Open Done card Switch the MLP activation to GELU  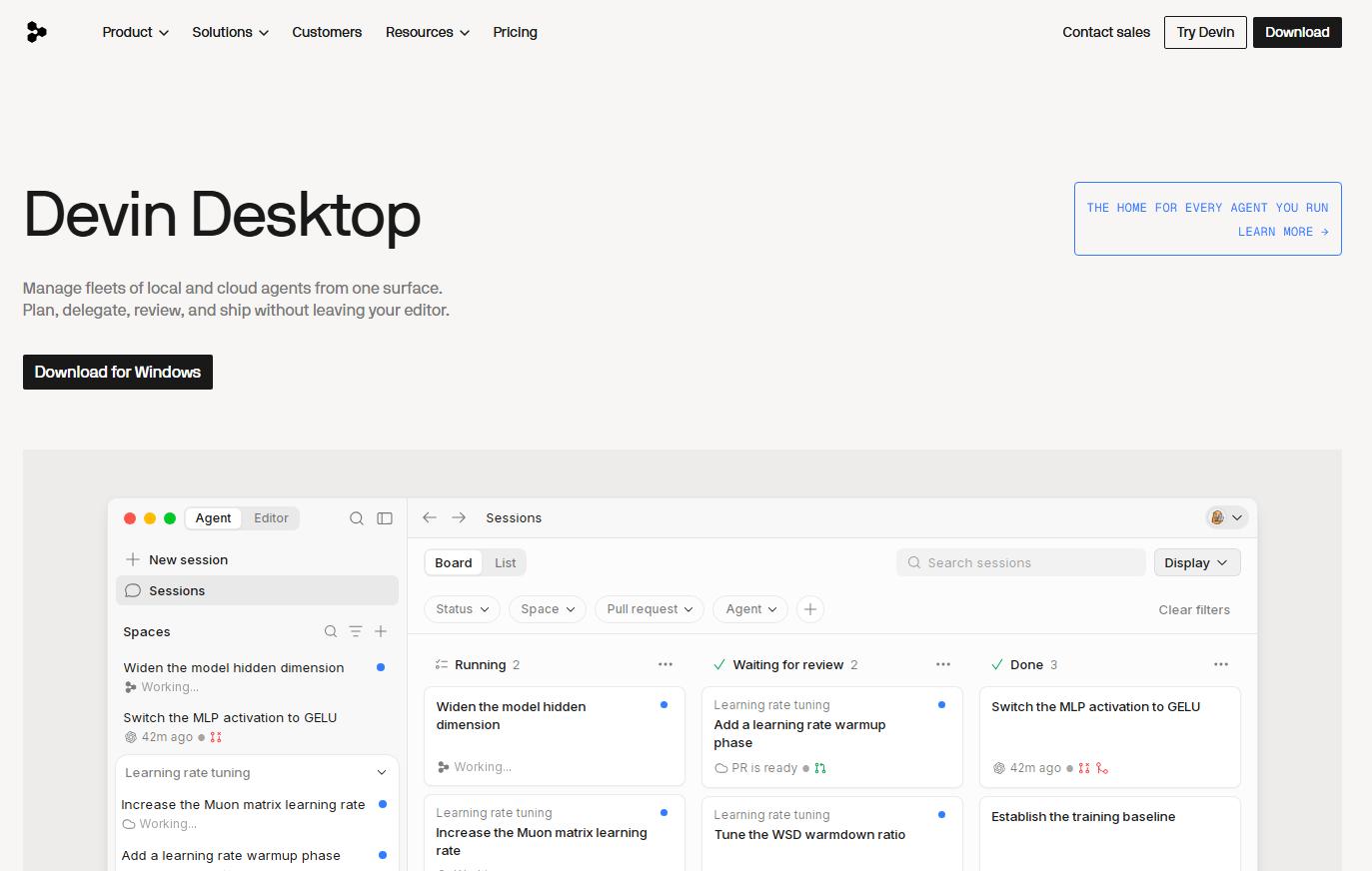[x=1110, y=736]
